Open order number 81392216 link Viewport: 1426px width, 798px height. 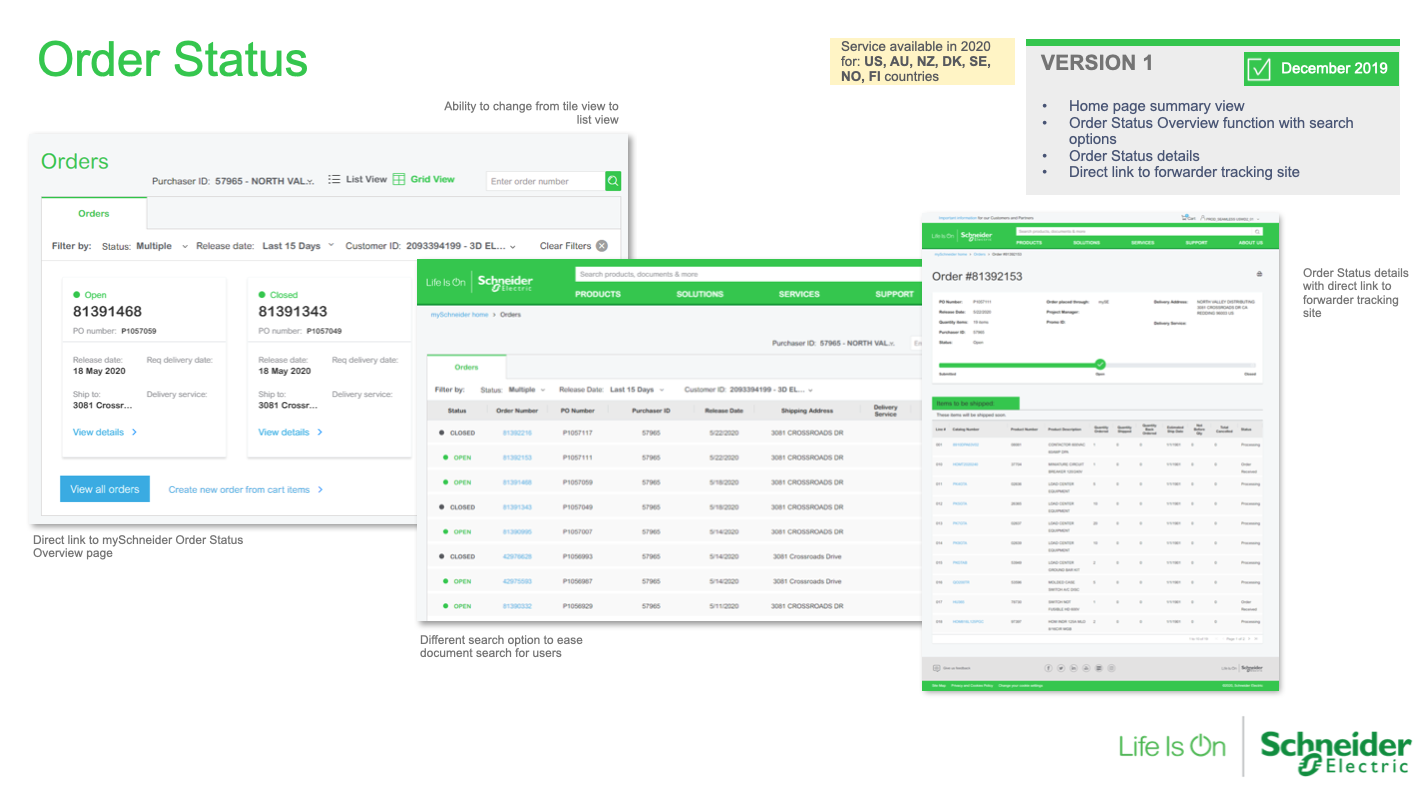click(x=517, y=433)
